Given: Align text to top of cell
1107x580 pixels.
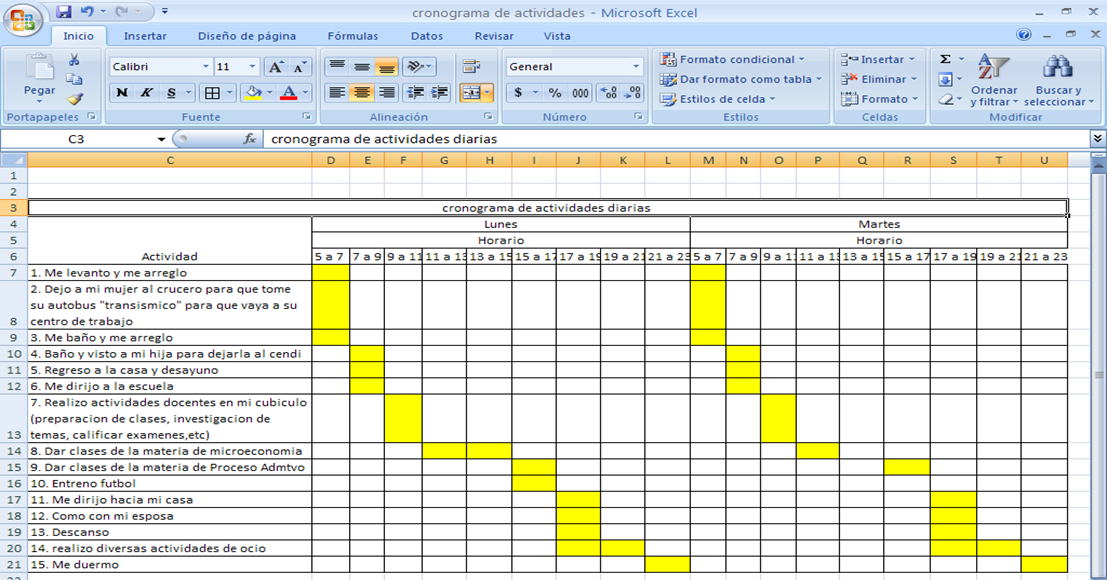Looking at the screenshot, I should click(337, 66).
